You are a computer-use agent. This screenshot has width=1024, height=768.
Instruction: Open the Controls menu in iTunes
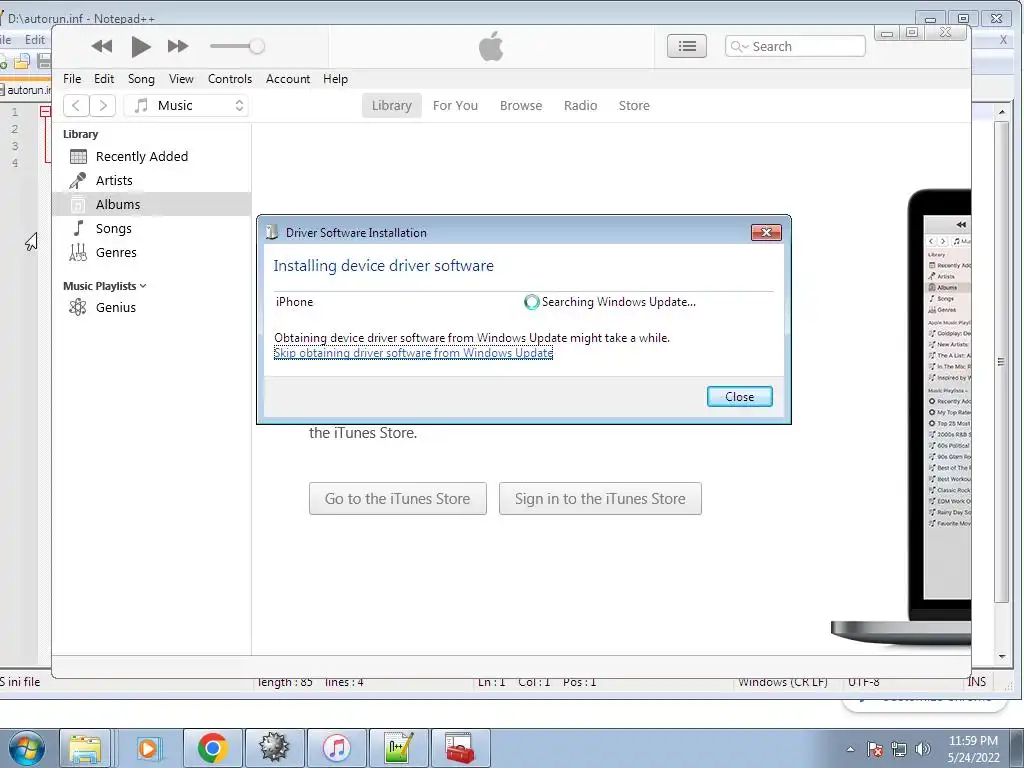pyautogui.click(x=230, y=79)
